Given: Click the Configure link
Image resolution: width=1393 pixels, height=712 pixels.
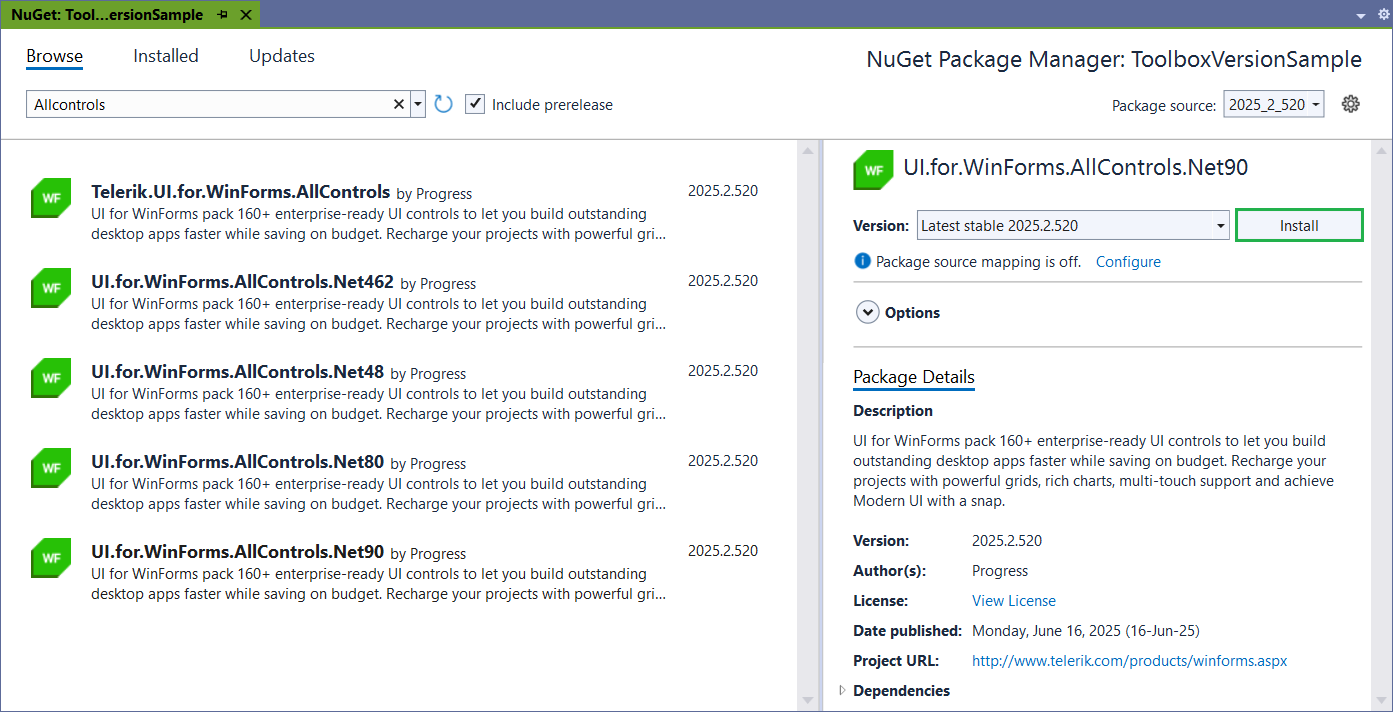Looking at the screenshot, I should [1128, 262].
